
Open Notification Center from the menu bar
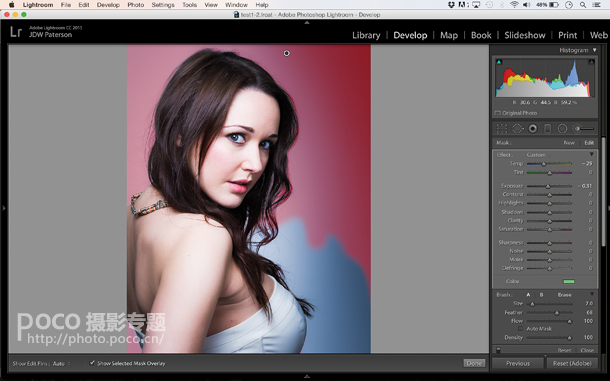(596, 5)
